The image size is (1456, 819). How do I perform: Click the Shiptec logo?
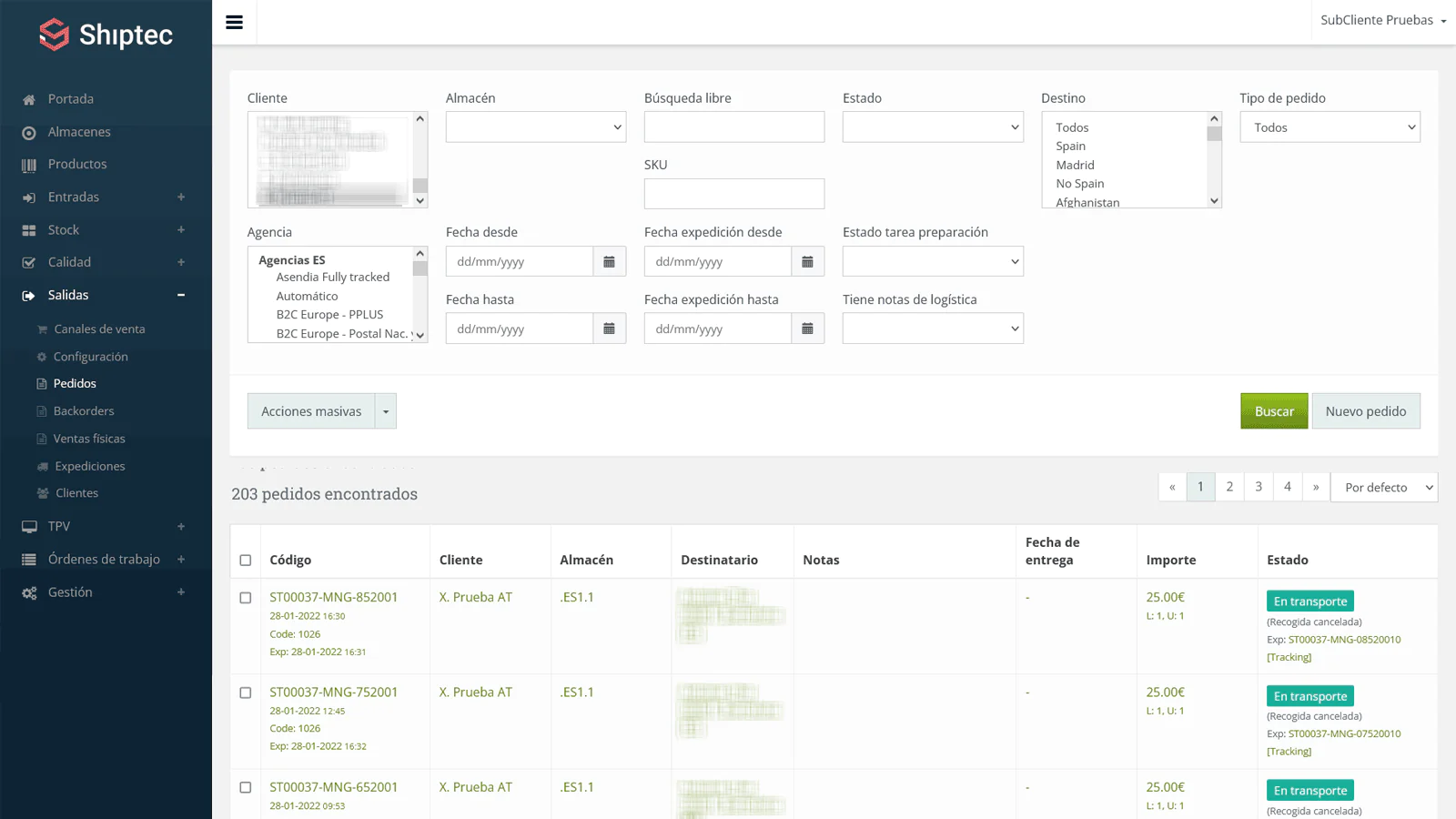pyautogui.click(x=106, y=35)
